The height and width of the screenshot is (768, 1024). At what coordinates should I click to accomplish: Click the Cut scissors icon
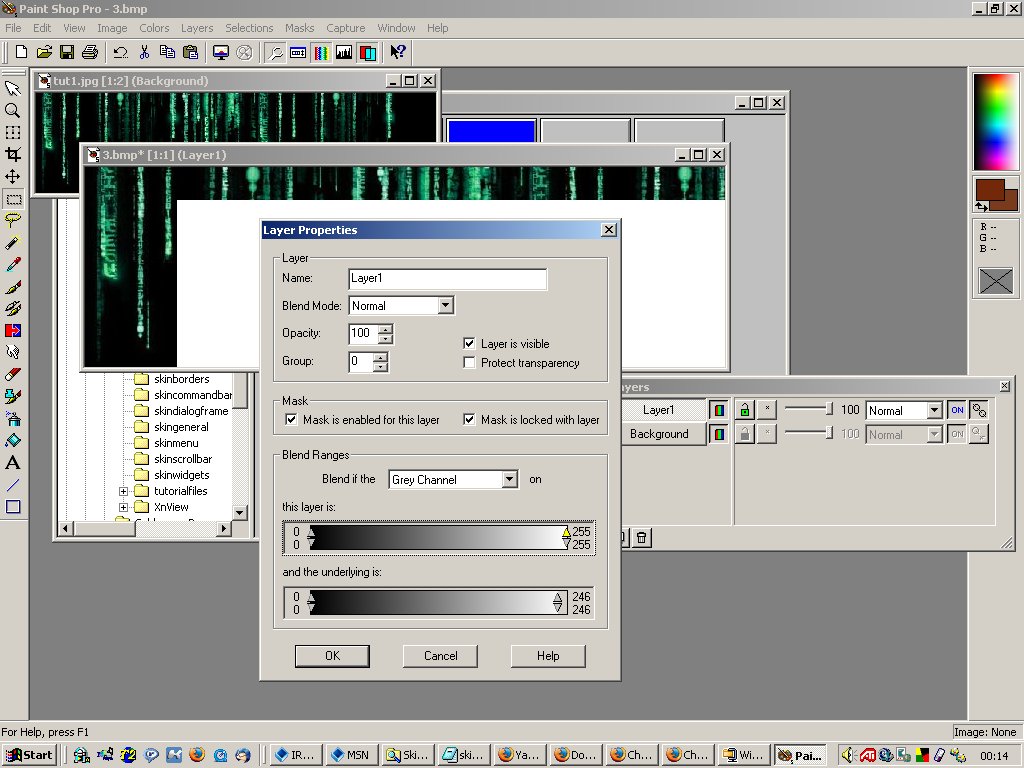[x=144, y=52]
